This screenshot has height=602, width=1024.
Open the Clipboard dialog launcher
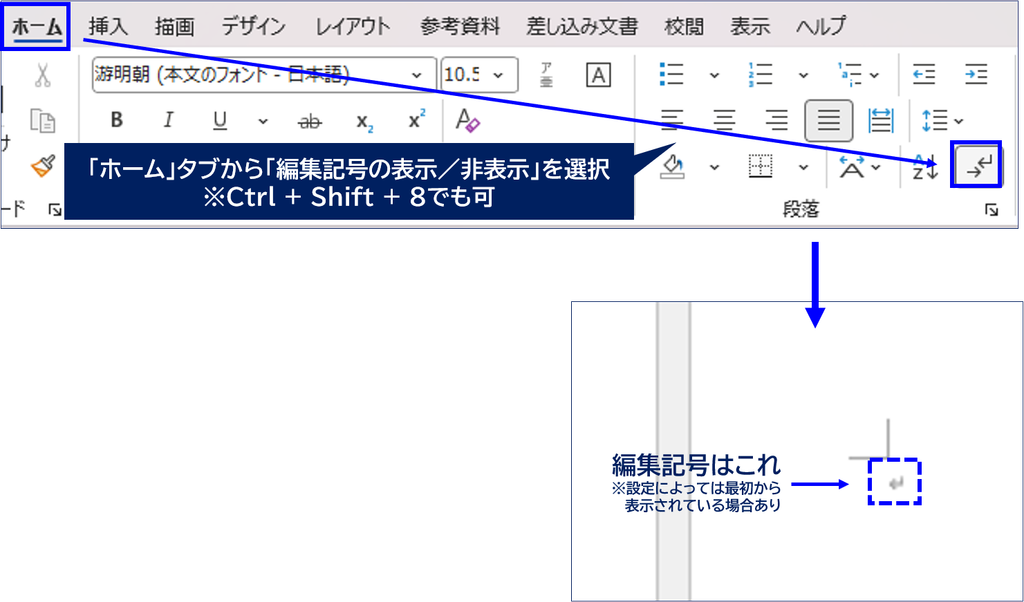click(55, 210)
